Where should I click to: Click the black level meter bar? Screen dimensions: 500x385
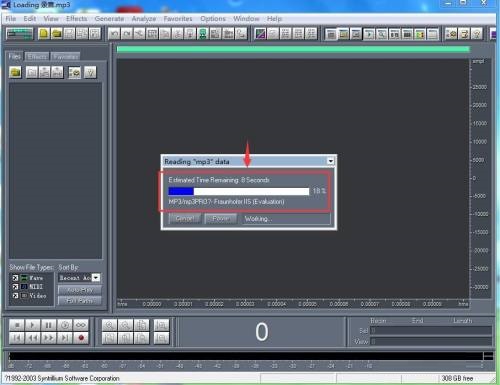click(x=246, y=356)
